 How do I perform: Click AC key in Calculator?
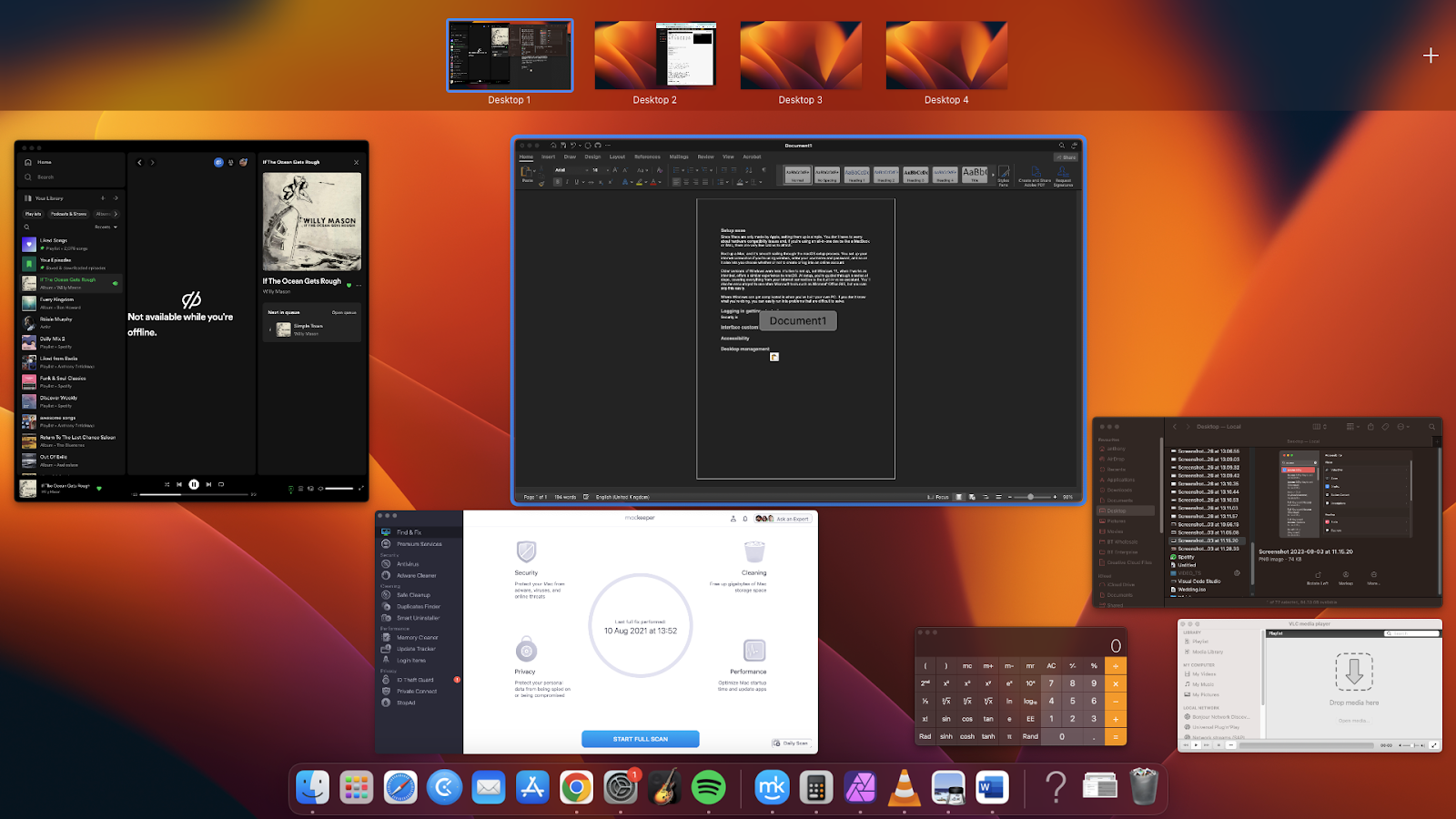point(1051,666)
